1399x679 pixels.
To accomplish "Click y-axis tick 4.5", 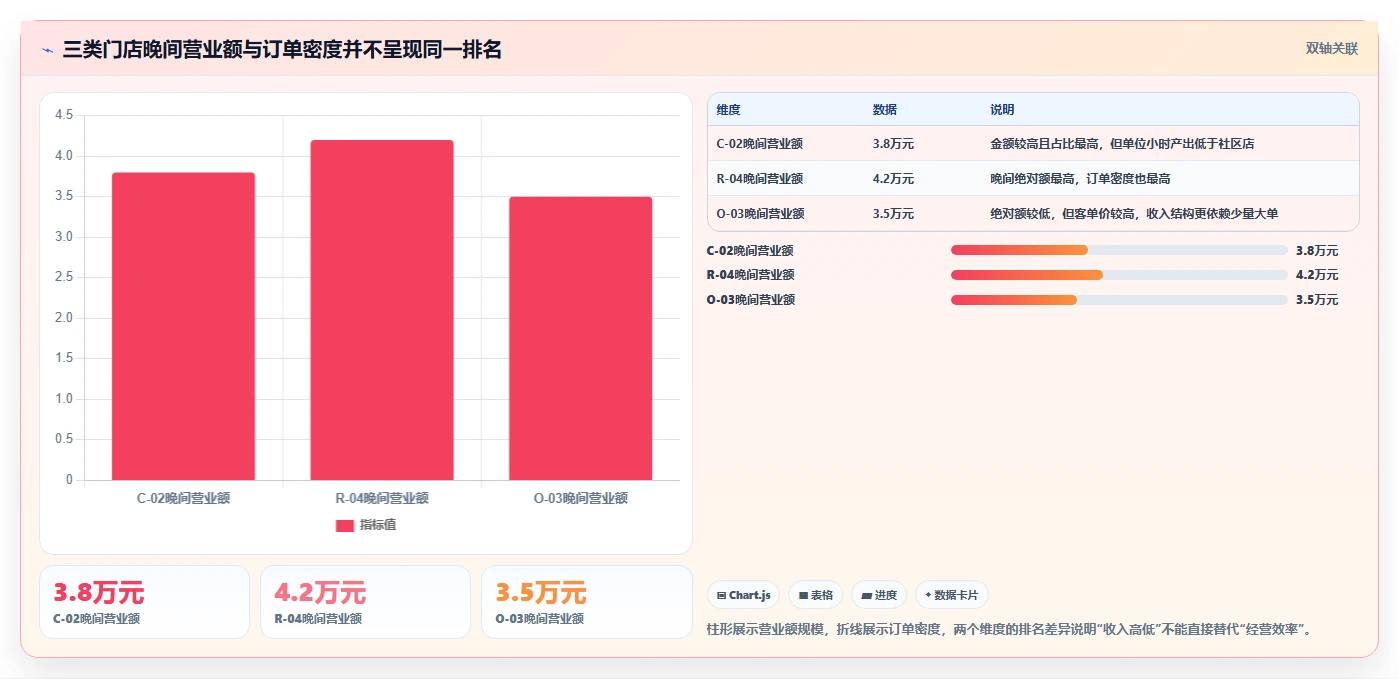I will pyautogui.click(x=64, y=115).
